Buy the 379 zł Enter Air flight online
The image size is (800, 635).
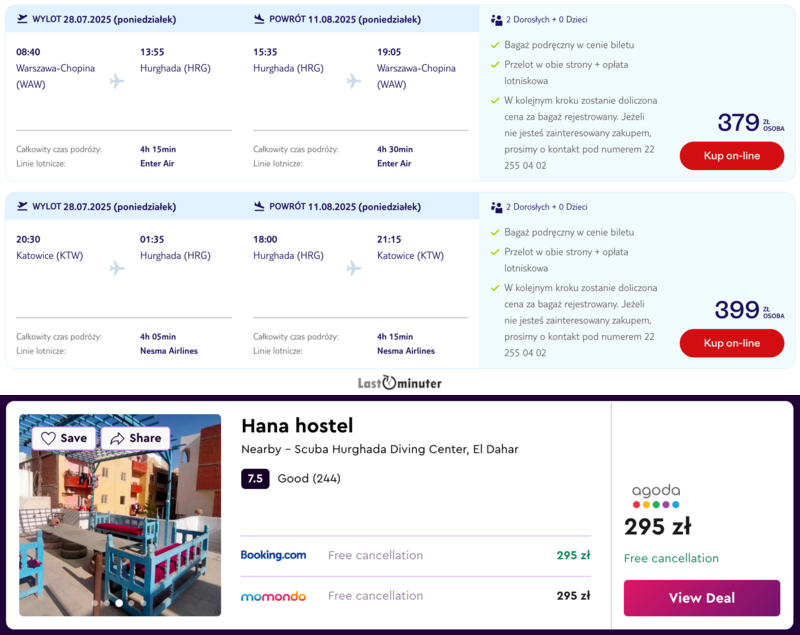[x=732, y=156]
